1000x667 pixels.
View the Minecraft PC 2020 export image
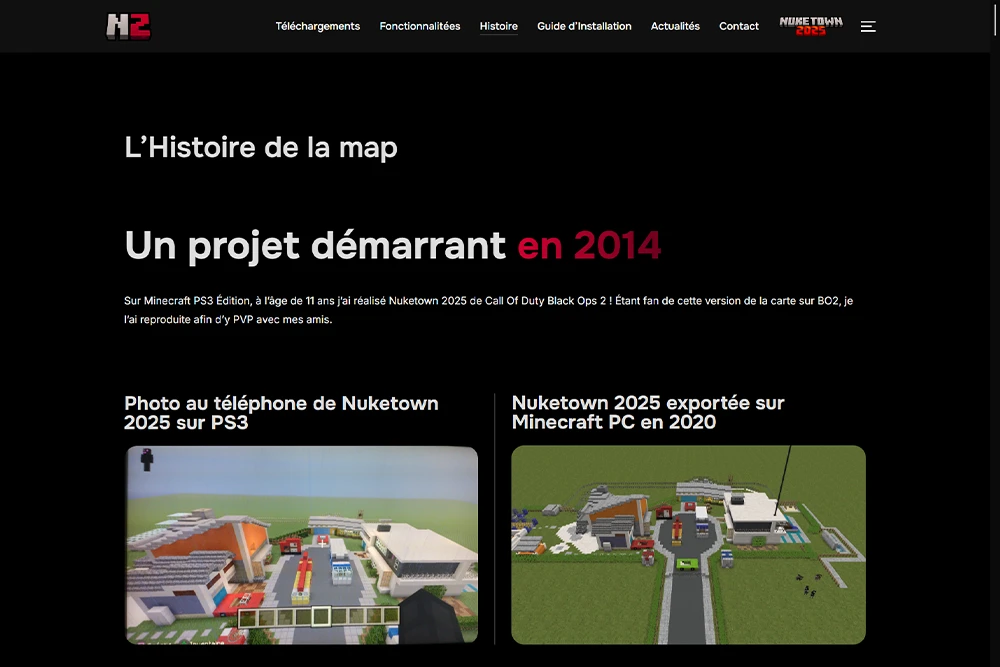[688, 545]
